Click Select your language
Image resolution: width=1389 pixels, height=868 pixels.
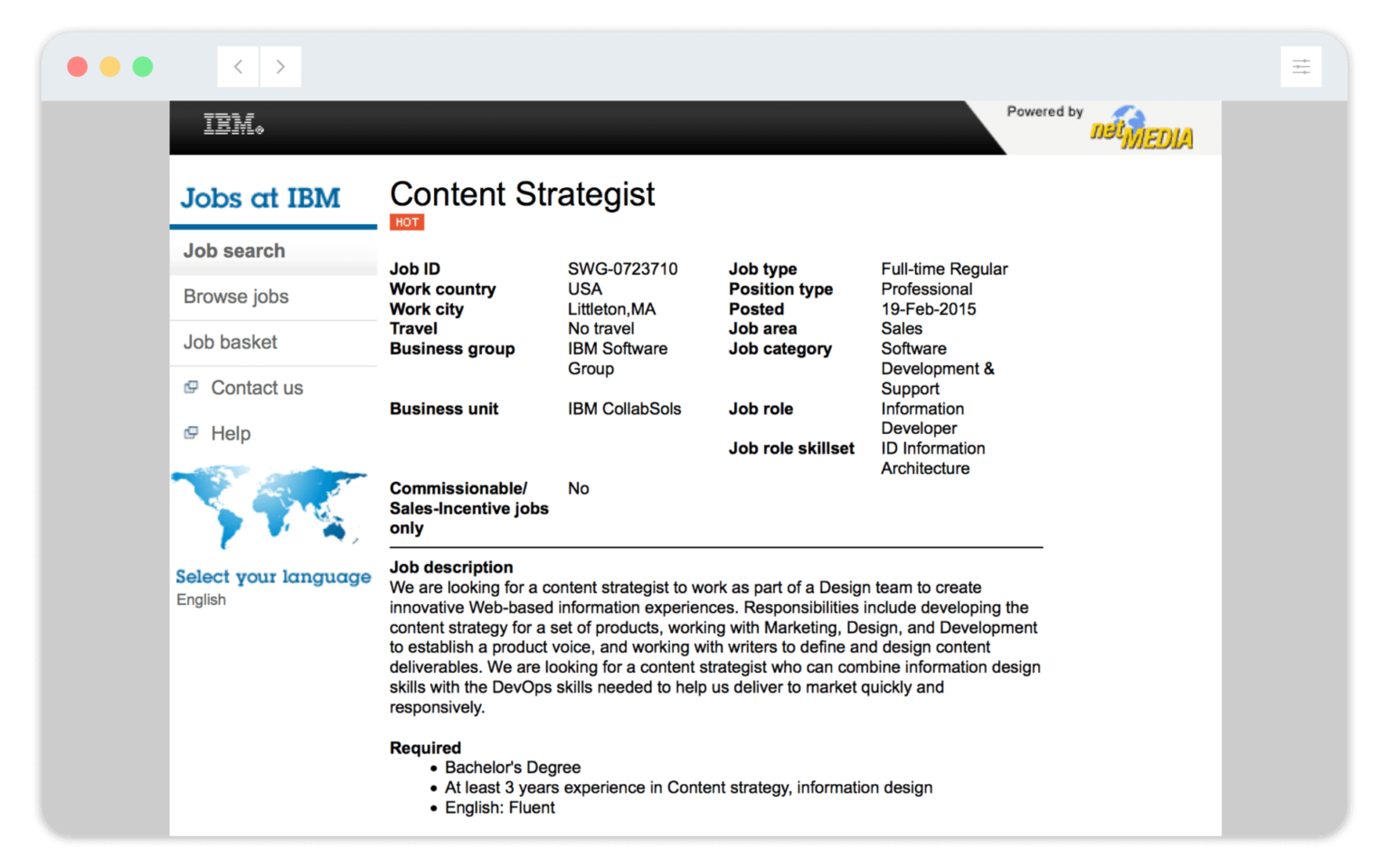pos(273,576)
